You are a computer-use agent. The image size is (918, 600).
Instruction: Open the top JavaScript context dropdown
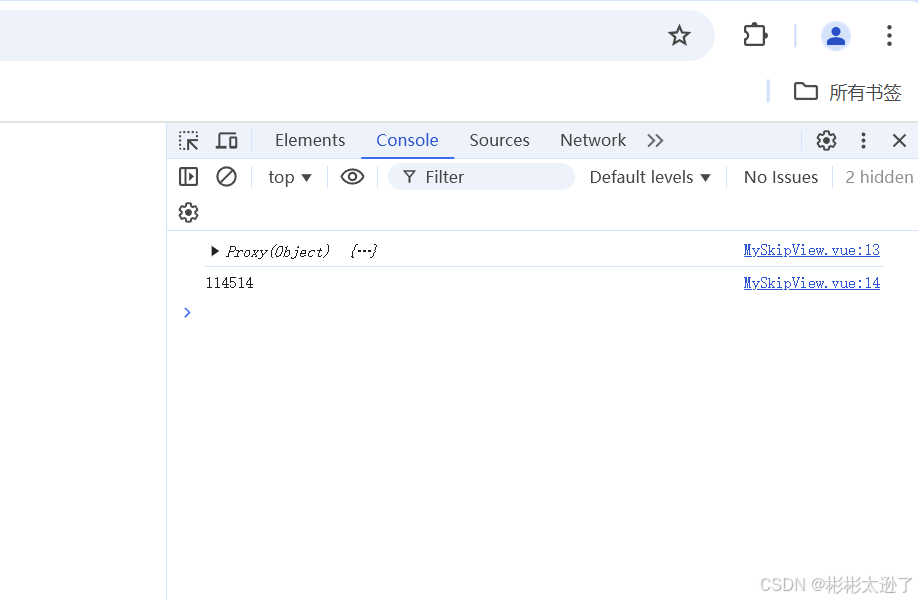click(290, 177)
